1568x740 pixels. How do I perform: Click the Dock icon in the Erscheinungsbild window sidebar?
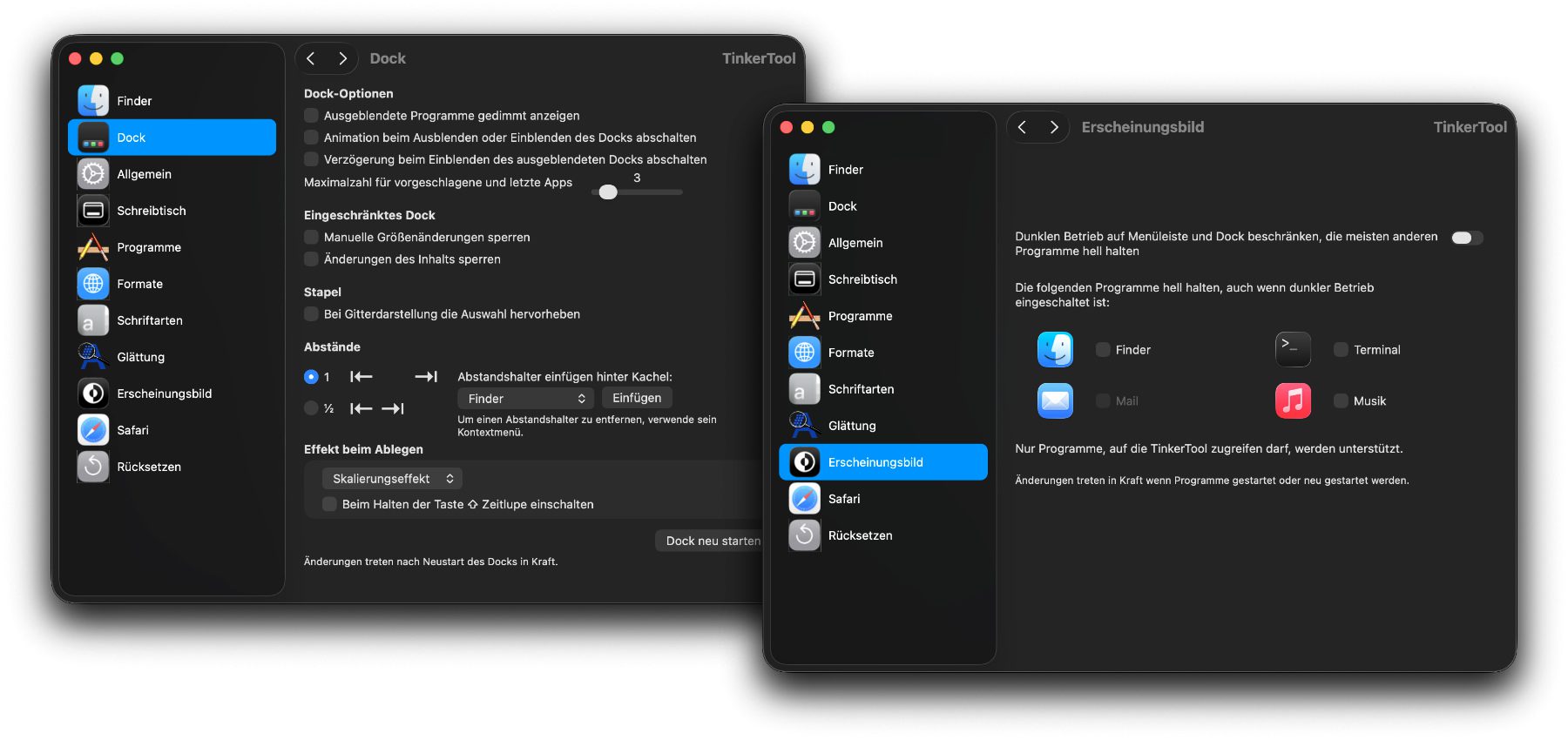804,206
